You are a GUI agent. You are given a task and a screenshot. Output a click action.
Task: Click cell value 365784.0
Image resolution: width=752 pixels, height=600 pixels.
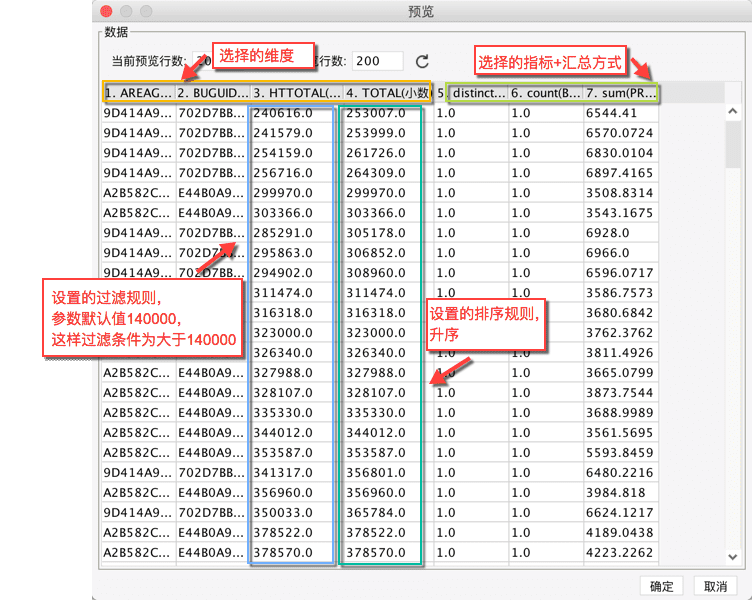(376, 513)
